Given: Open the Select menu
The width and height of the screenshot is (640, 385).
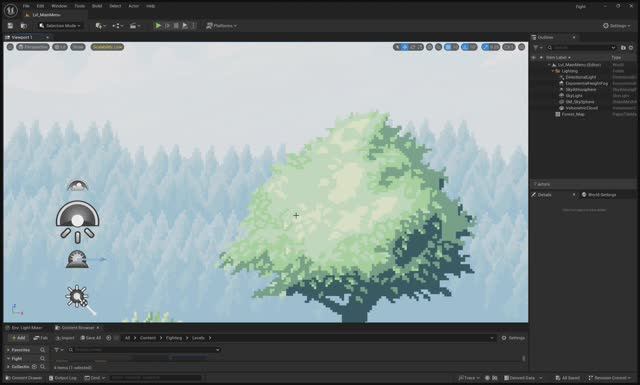Looking at the screenshot, I should pyautogui.click(x=115, y=6).
